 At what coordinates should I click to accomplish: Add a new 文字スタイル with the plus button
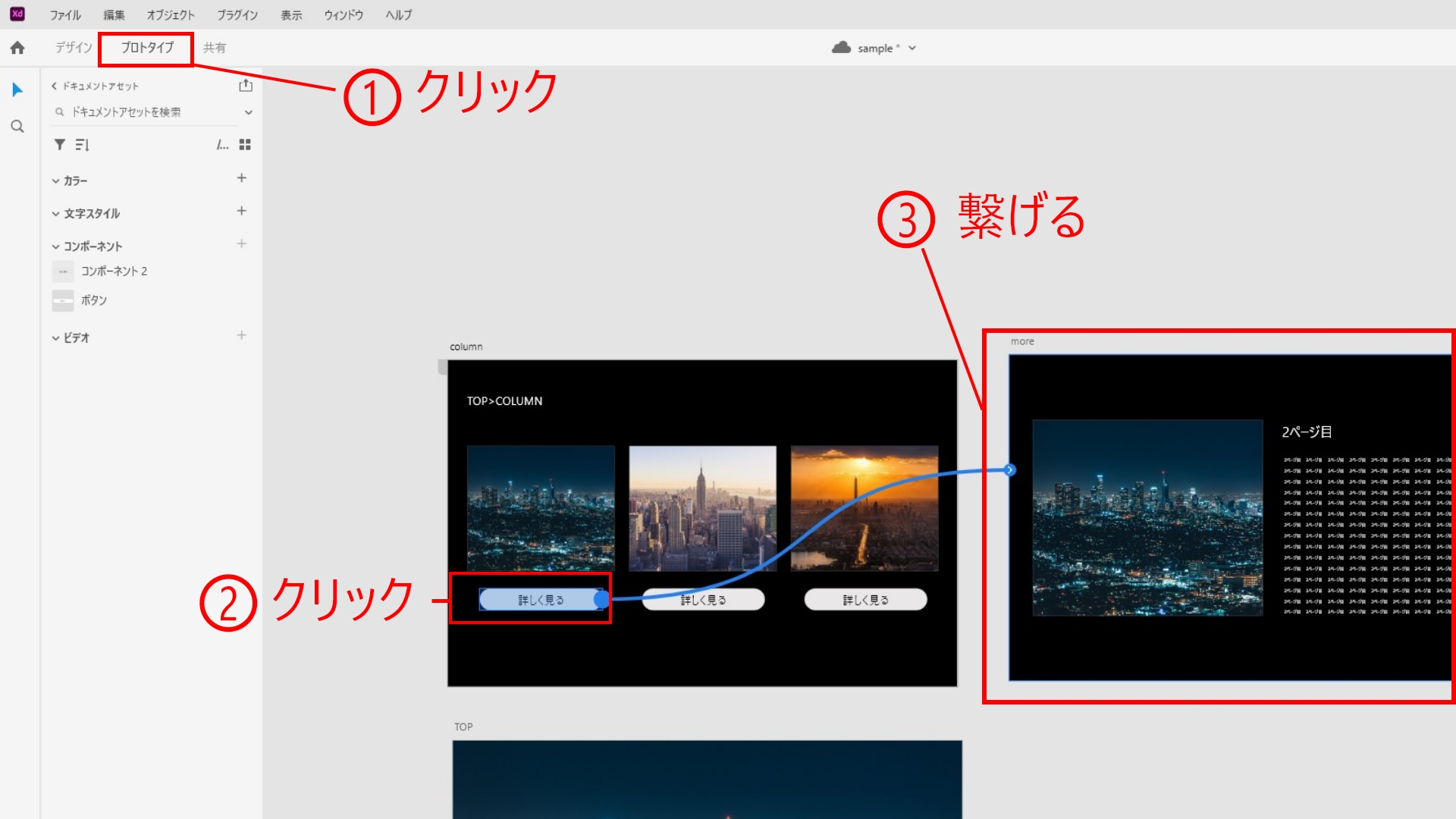(x=241, y=211)
